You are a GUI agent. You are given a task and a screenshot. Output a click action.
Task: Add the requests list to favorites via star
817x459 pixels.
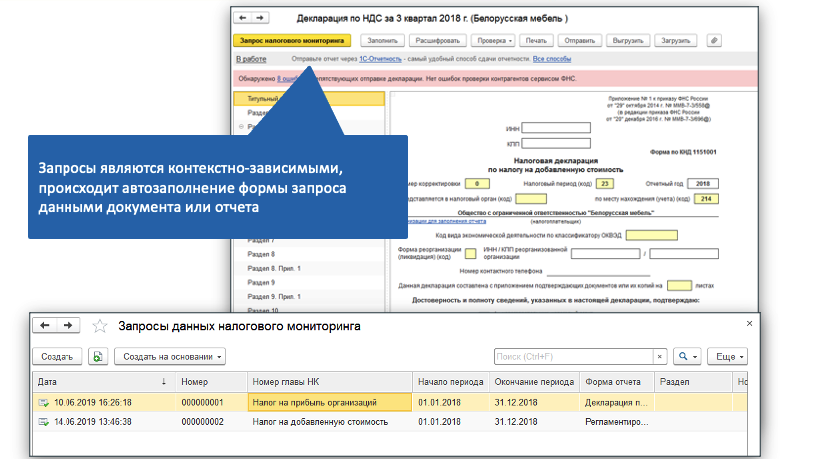pyautogui.click(x=99, y=326)
